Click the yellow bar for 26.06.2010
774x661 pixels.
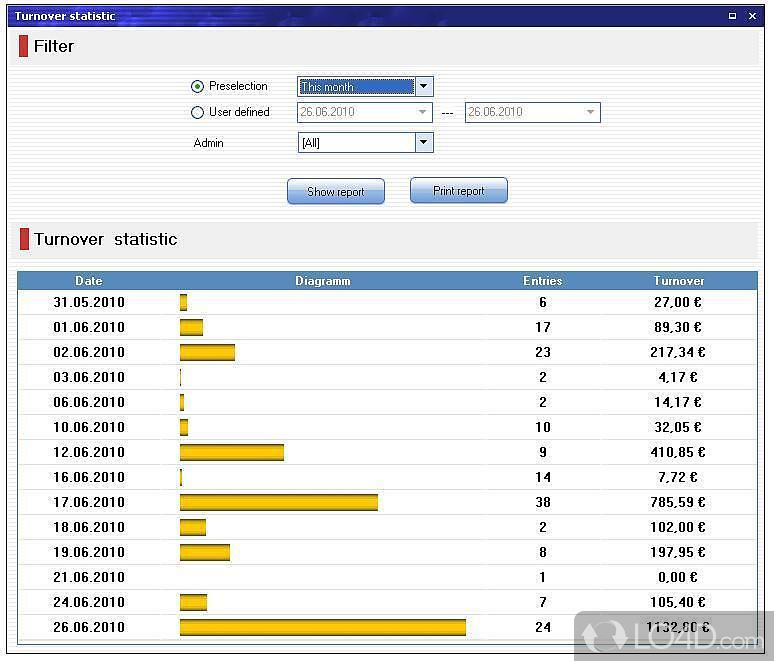[322, 627]
